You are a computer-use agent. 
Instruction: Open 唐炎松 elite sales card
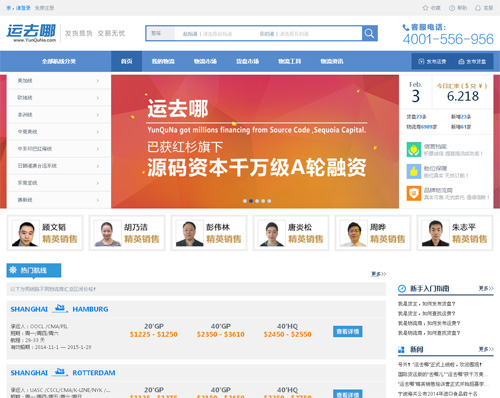click(291, 233)
